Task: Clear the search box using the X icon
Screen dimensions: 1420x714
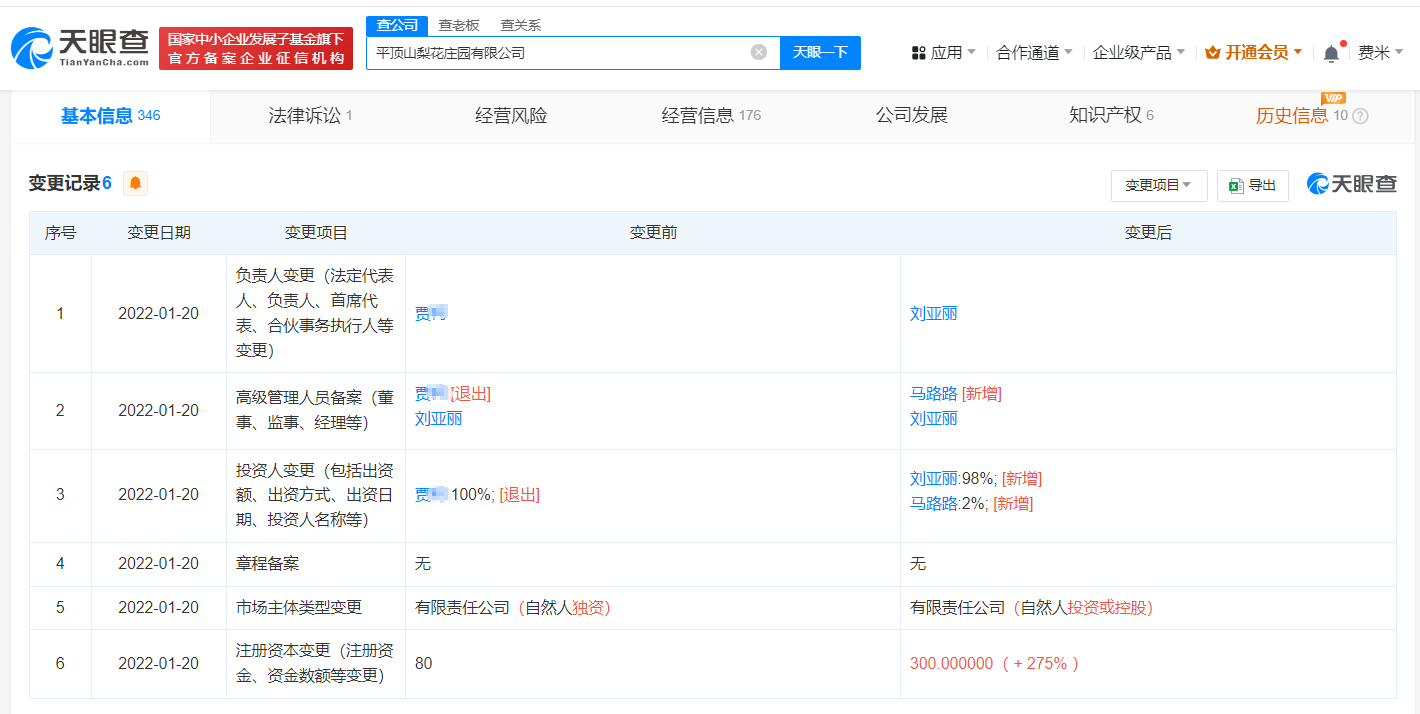Action: [758, 53]
